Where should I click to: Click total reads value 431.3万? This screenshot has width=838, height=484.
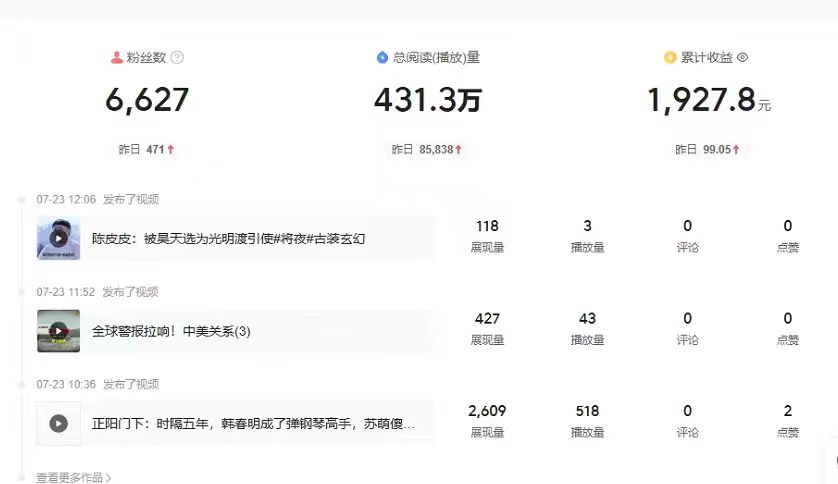[428, 100]
